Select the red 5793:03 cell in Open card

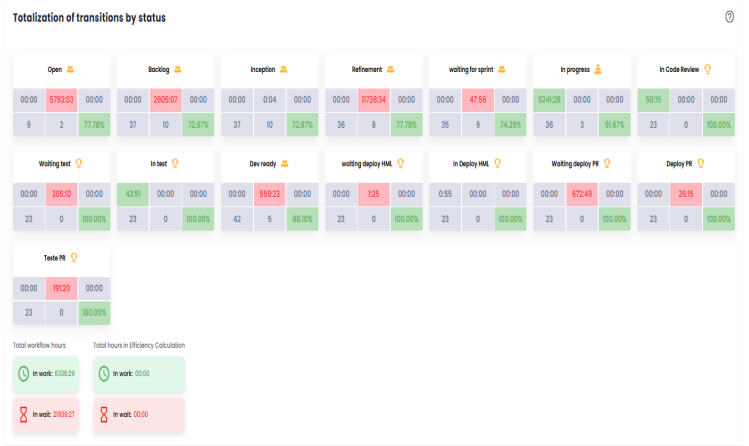62,99
